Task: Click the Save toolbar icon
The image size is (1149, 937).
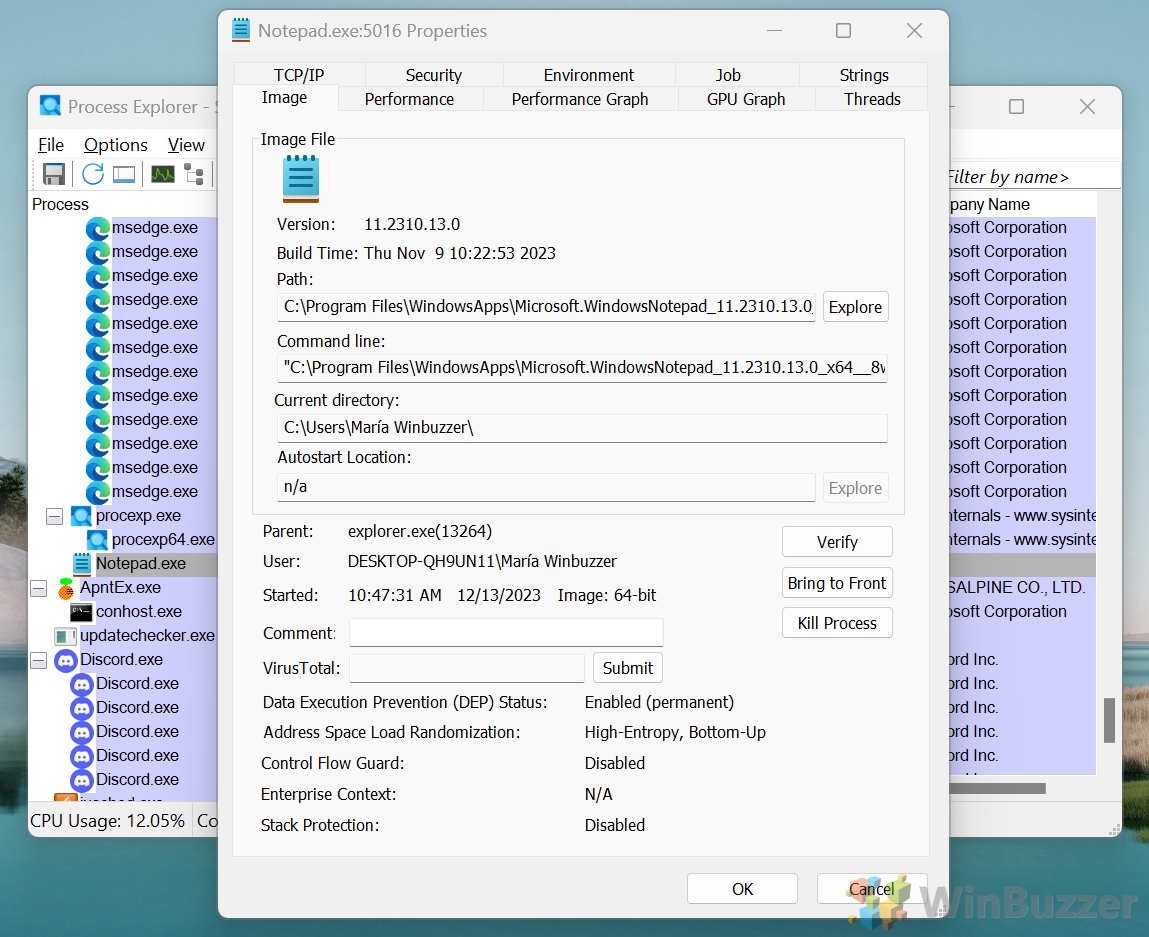Action: click(x=54, y=174)
